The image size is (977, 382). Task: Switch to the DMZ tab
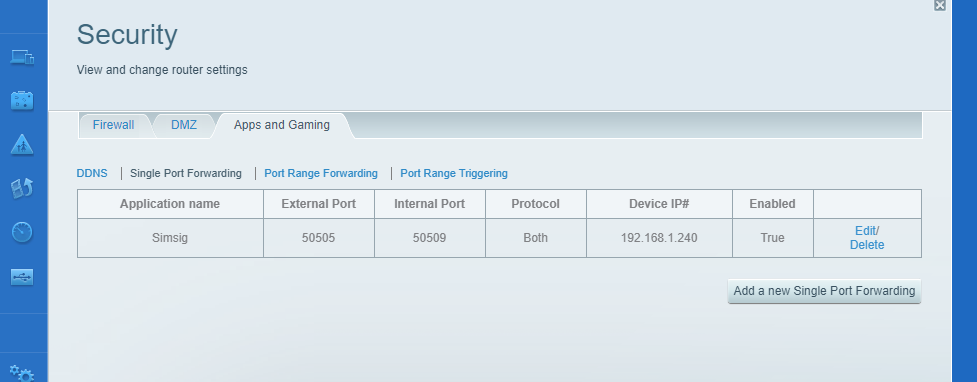click(184, 125)
